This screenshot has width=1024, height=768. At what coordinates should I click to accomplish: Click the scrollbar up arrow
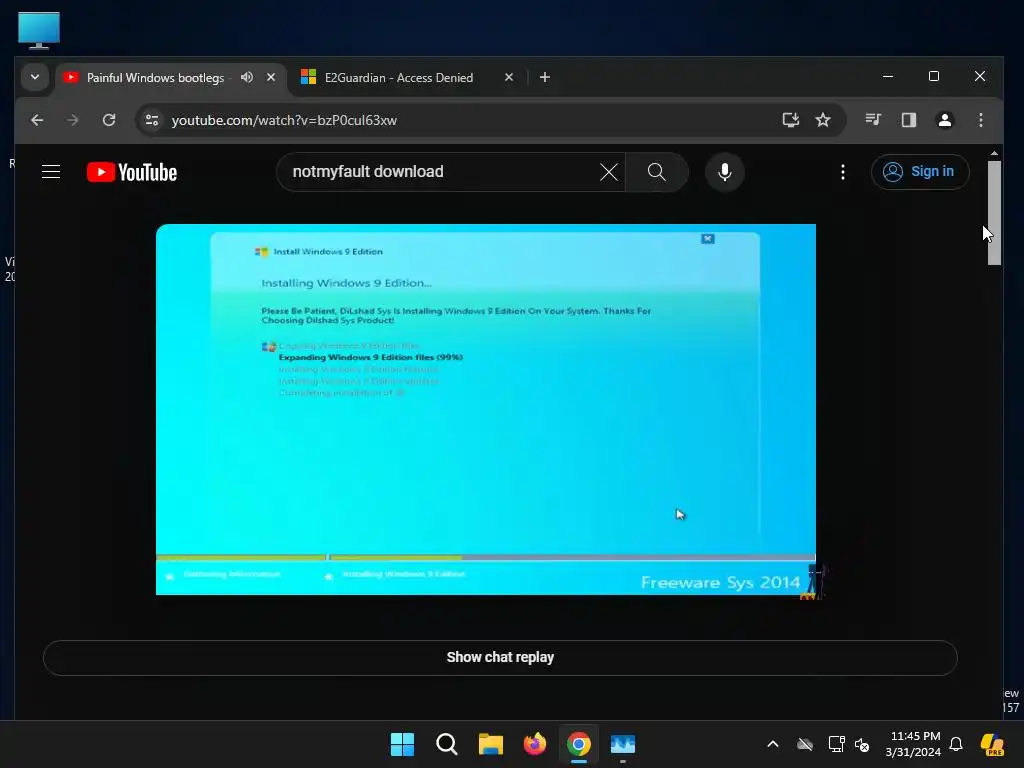(x=994, y=153)
